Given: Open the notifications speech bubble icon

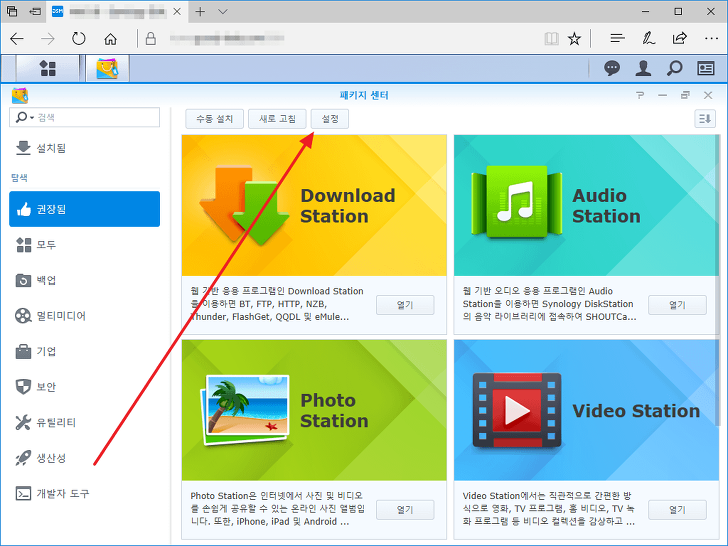Looking at the screenshot, I should point(612,68).
